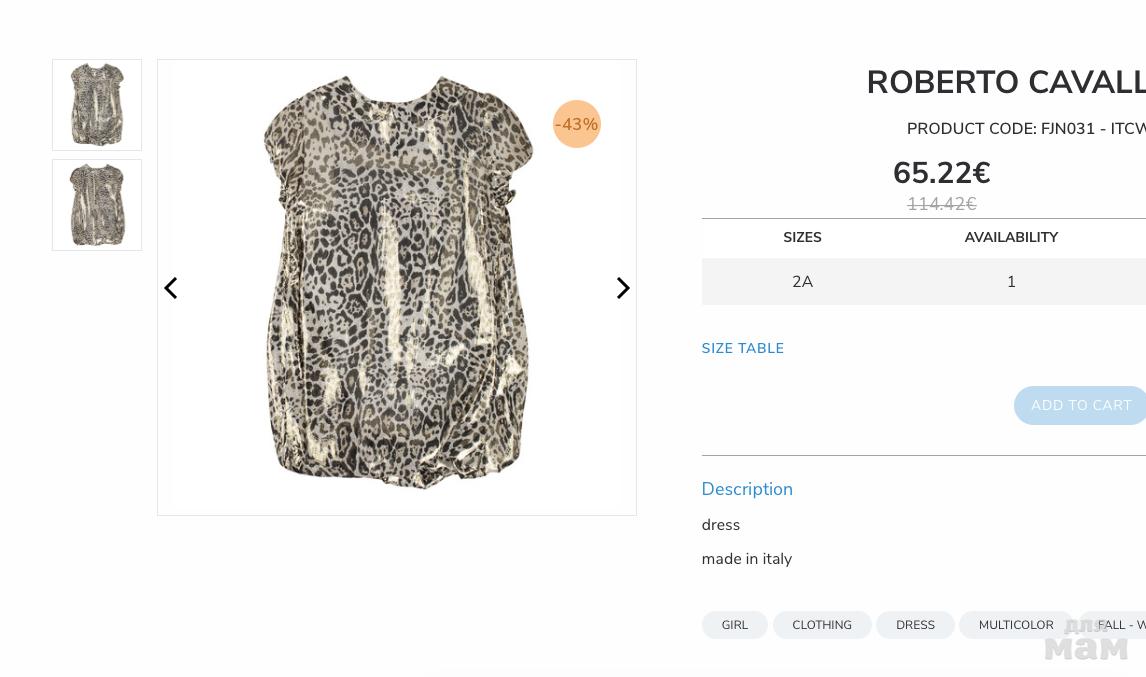Show the previous product image

point(171,288)
